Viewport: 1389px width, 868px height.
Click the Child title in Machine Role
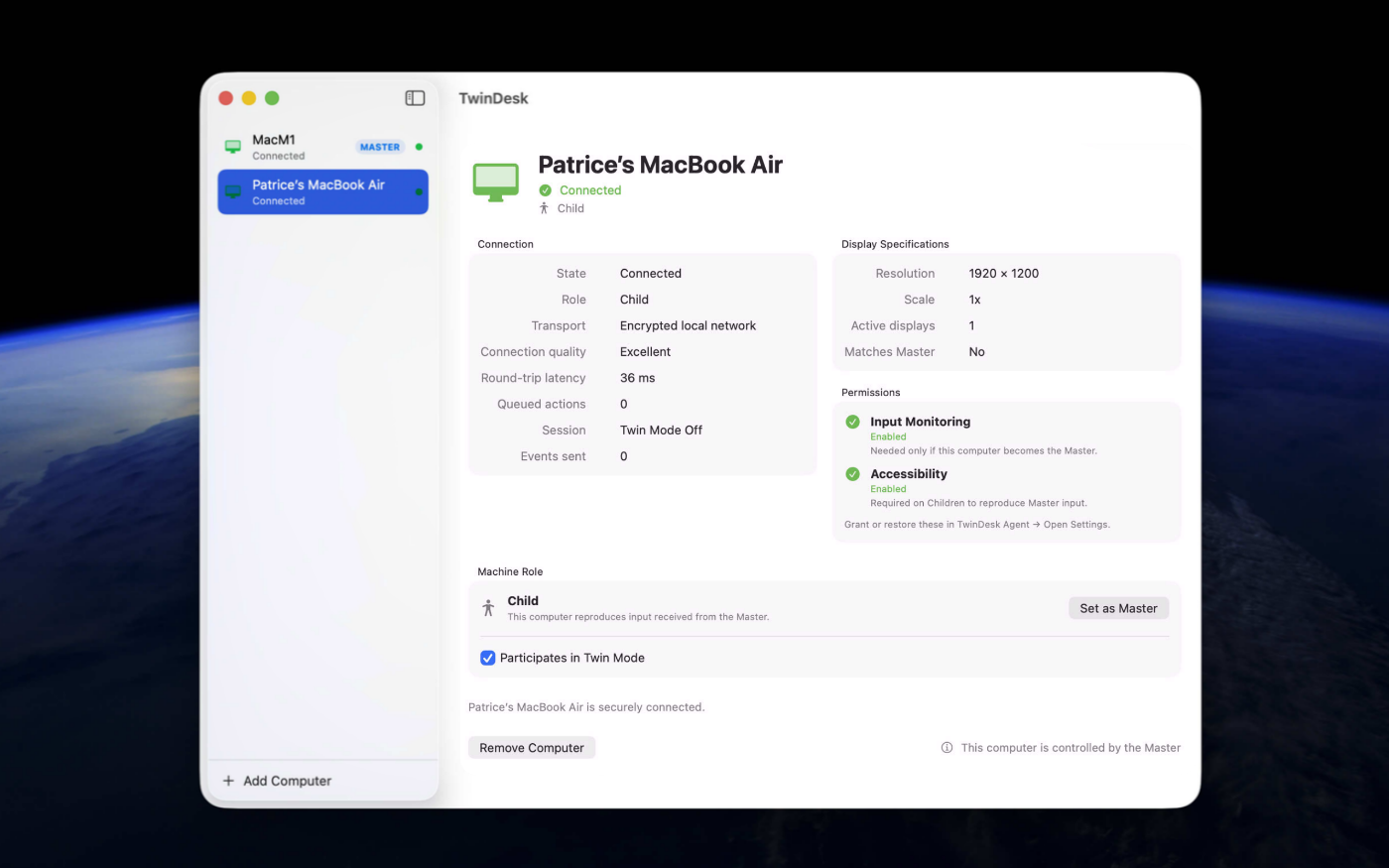pos(523,601)
